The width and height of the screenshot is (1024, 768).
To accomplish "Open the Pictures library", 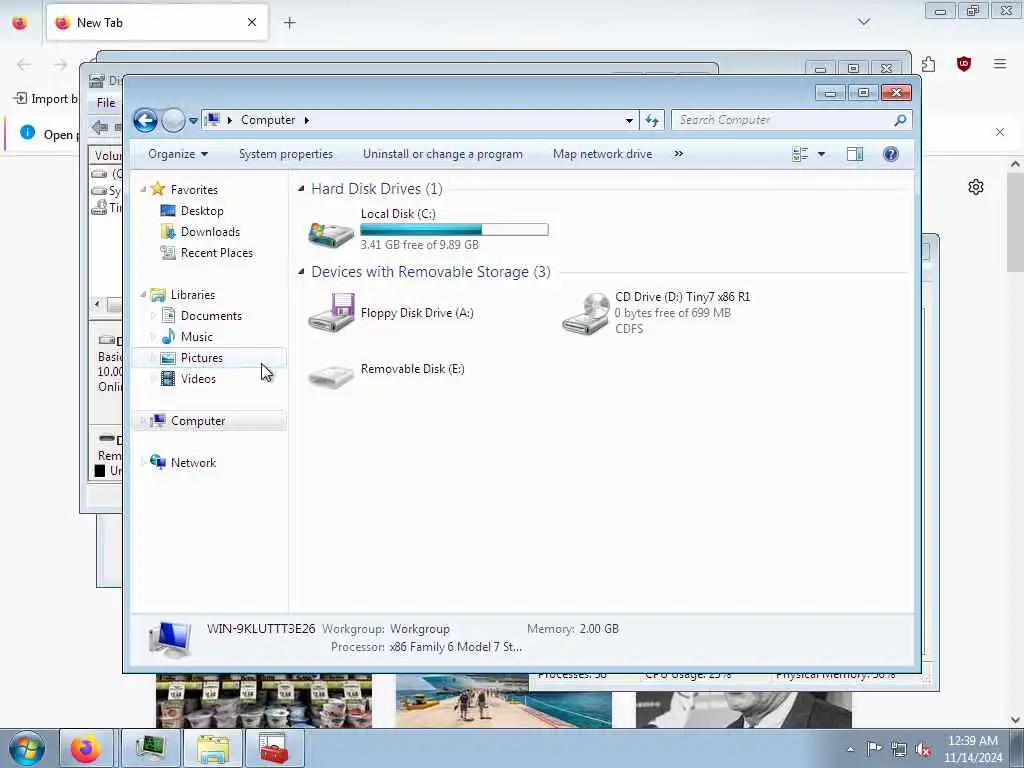I will pyautogui.click(x=201, y=358).
